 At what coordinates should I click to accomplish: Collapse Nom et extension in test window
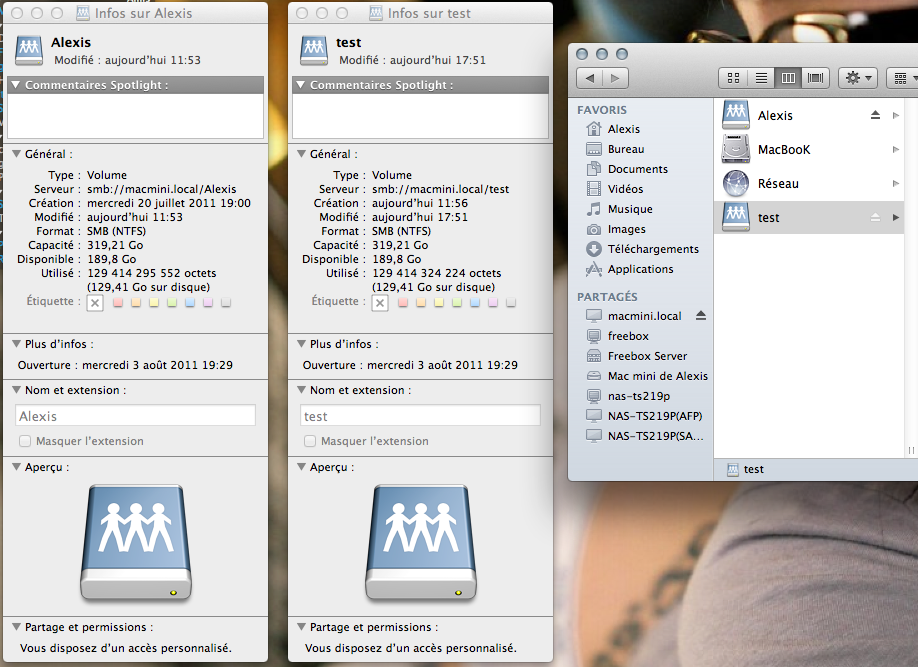[x=301, y=390]
